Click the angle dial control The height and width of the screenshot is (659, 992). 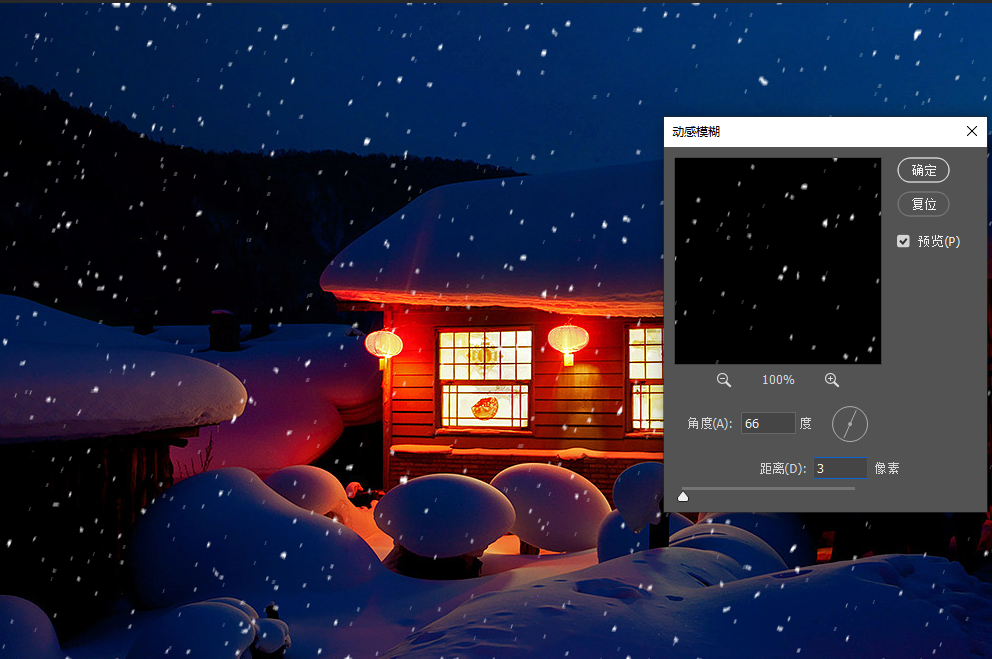pyautogui.click(x=850, y=424)
